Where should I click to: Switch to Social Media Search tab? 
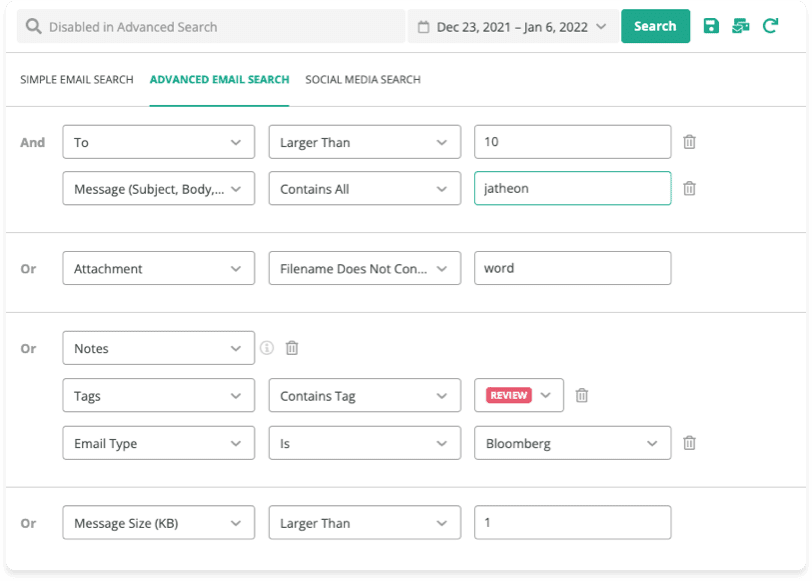click(363, 80)
